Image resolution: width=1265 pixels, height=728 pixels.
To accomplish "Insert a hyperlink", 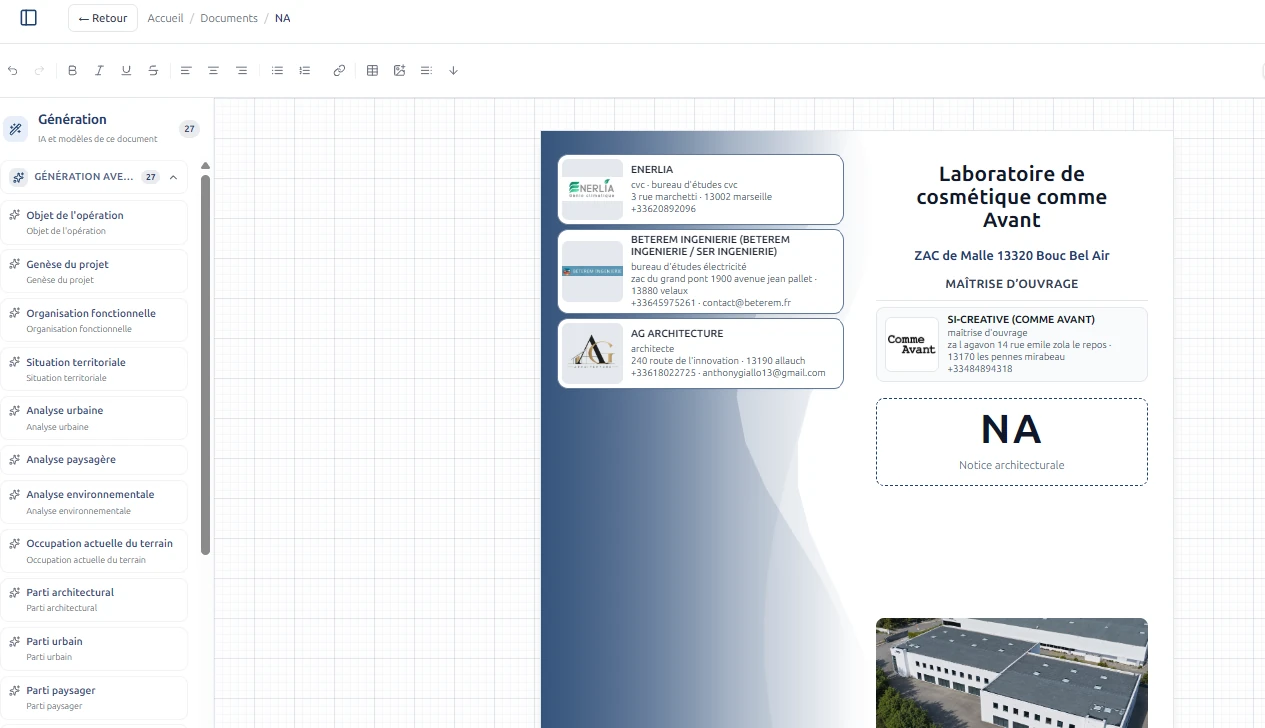I will click(x=339, y=71).
